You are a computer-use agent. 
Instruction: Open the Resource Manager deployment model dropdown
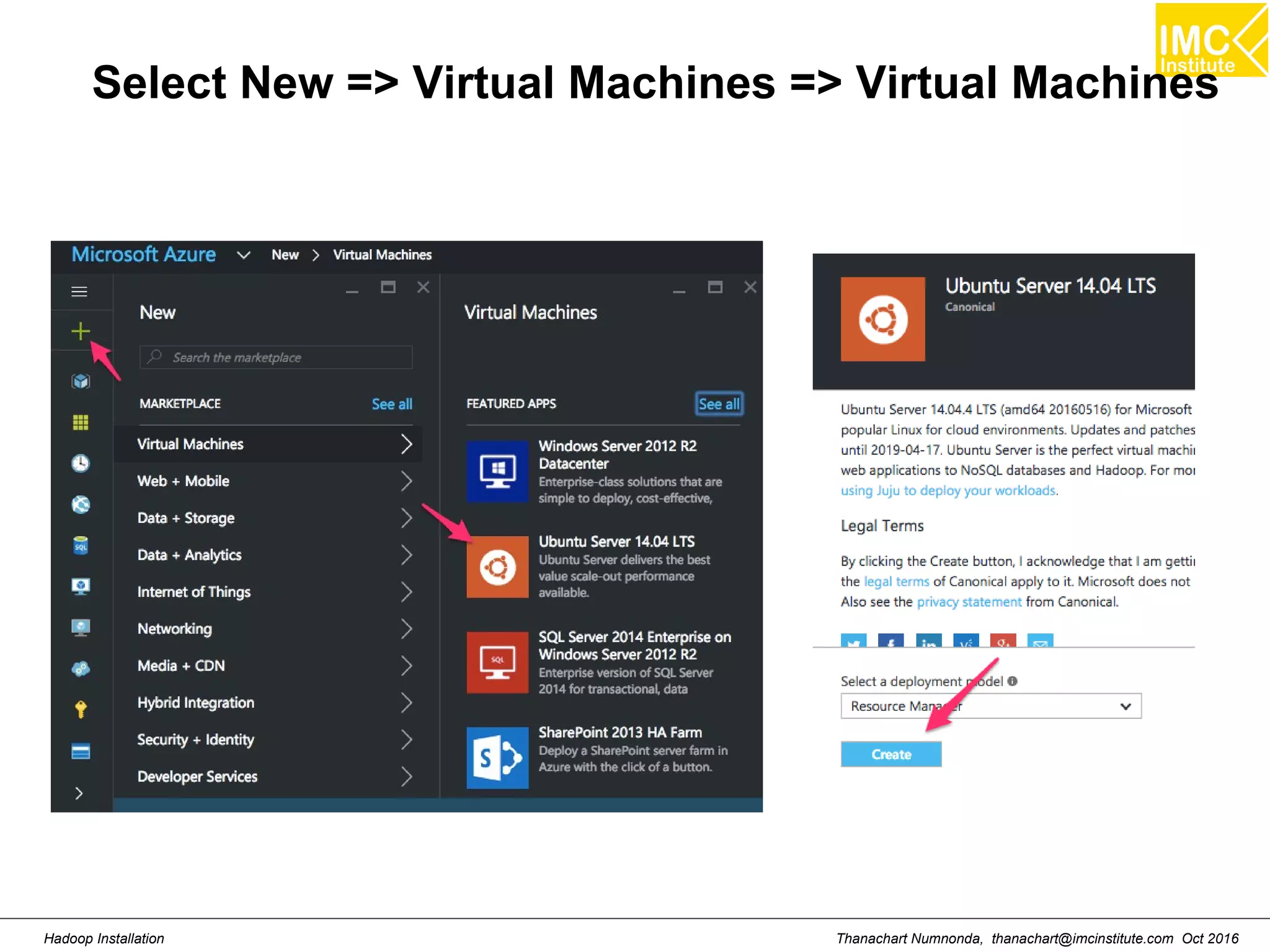(991, 706)
